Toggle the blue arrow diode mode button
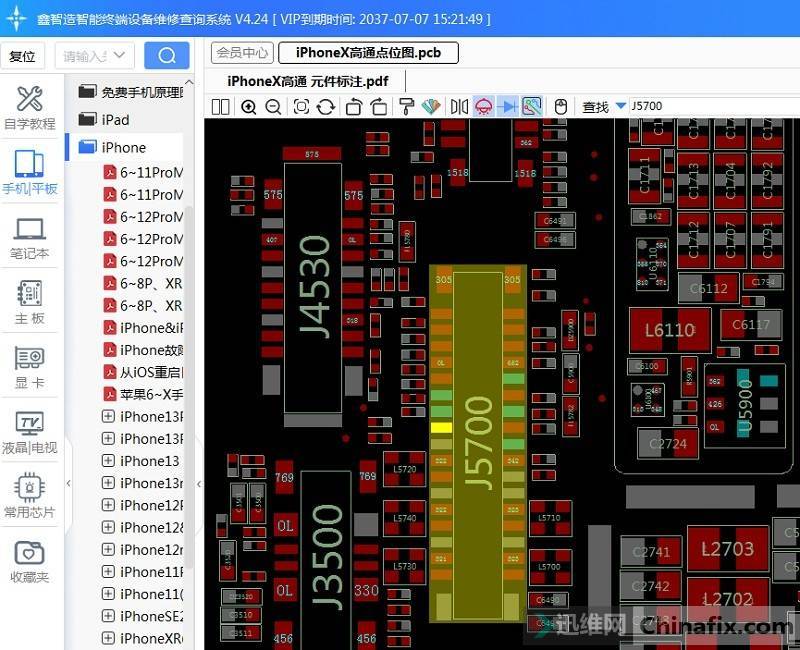800x650 pixels. point(508,107)
